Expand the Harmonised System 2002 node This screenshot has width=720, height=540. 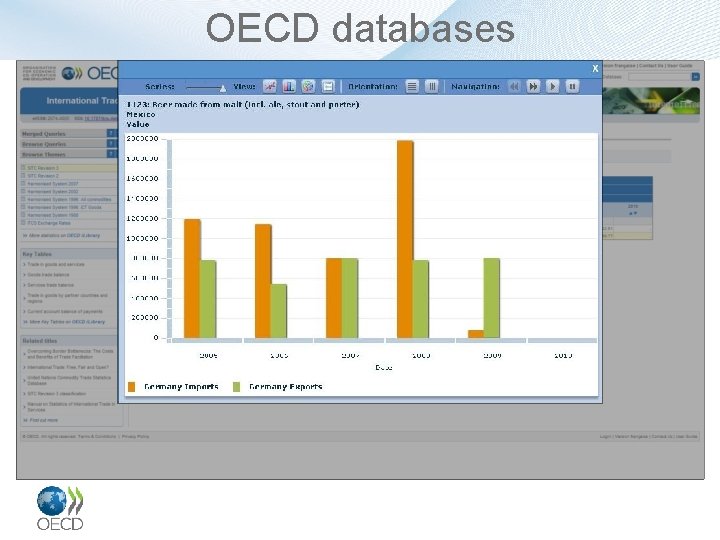click(x=23, y=191)
